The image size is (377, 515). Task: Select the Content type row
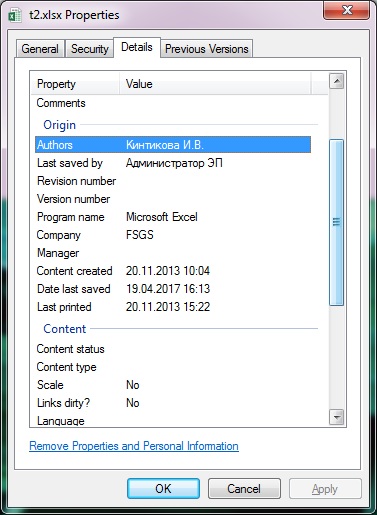[173, 367]
